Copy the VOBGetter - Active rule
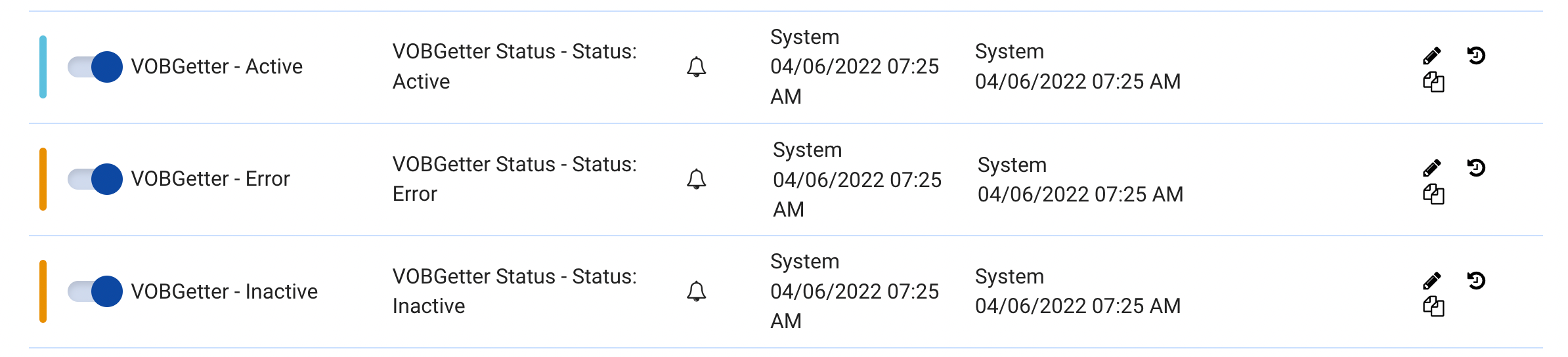This screenshot has width=1568, height=357. point(1433,83)
